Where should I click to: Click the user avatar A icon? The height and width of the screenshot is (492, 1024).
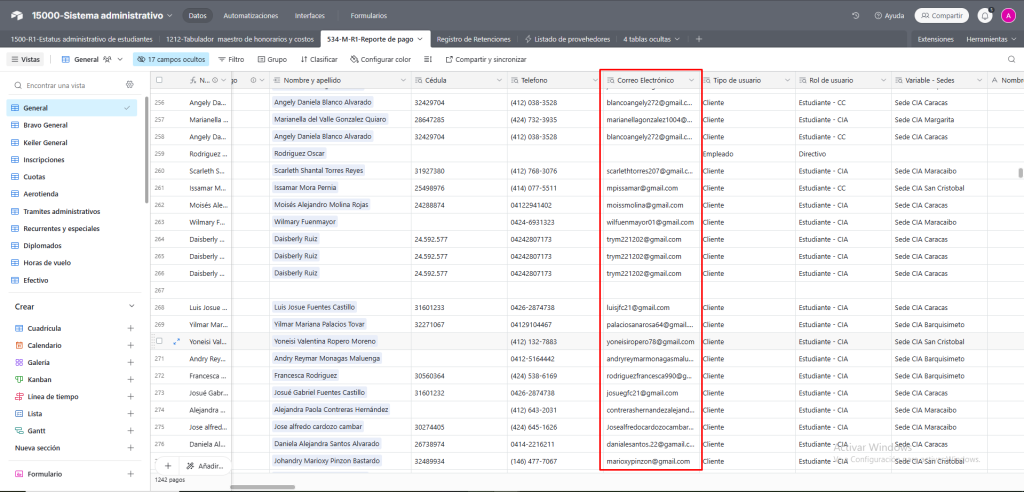(x=1006, y=15)
